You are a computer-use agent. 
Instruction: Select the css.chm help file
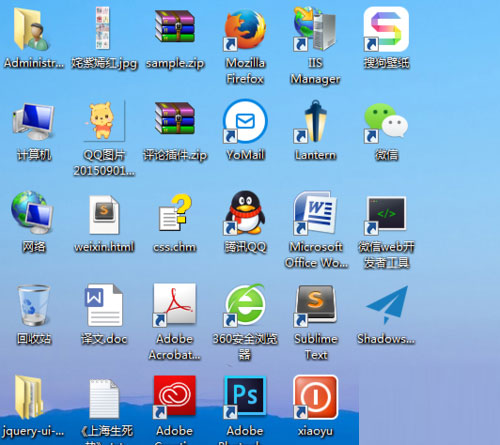pyautogui.click(x=175, y=213)
